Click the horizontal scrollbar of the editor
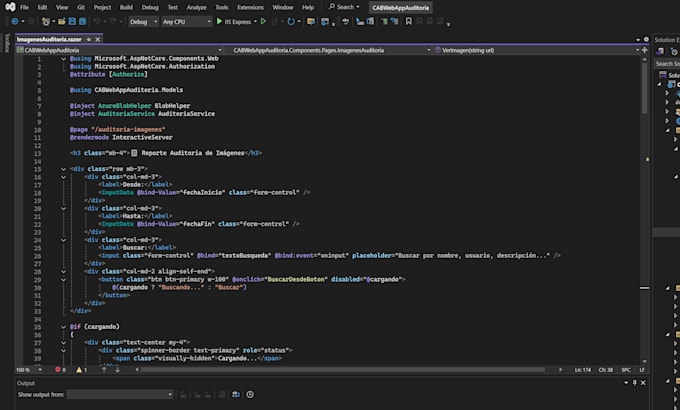This screenshot has width=680, height=410. point(343,370)
